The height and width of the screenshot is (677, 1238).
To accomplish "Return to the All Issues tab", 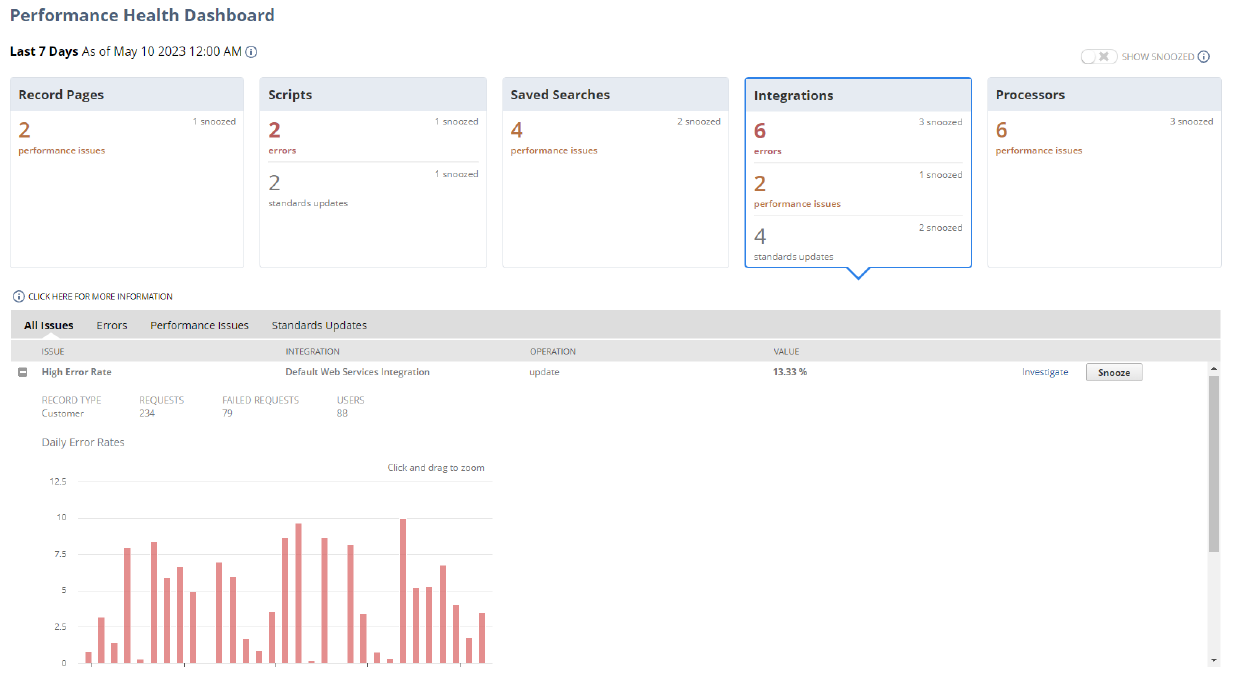I will point(48,324).
